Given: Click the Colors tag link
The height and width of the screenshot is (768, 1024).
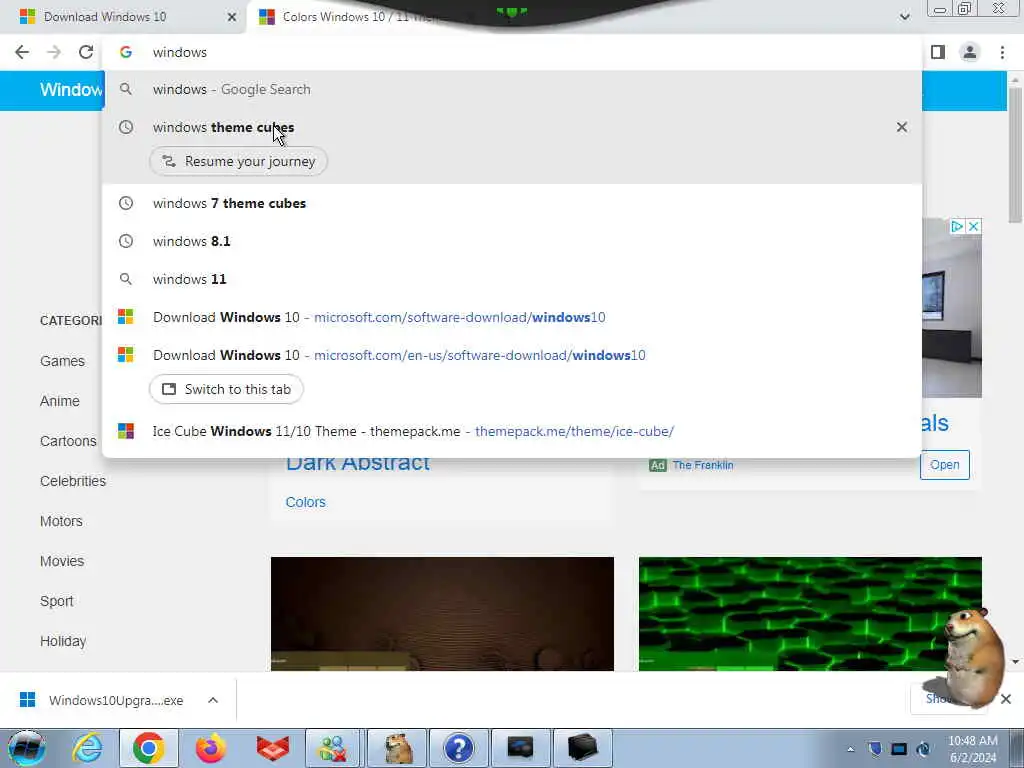Looking at the screenshot, I should (x=305, y=502).
